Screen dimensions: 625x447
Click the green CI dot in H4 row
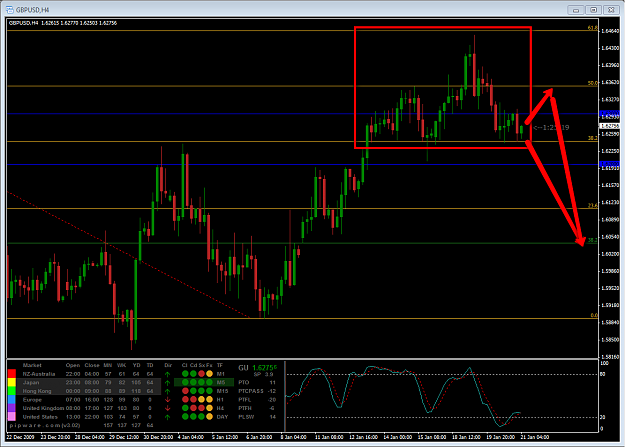[x=185, y=408]
